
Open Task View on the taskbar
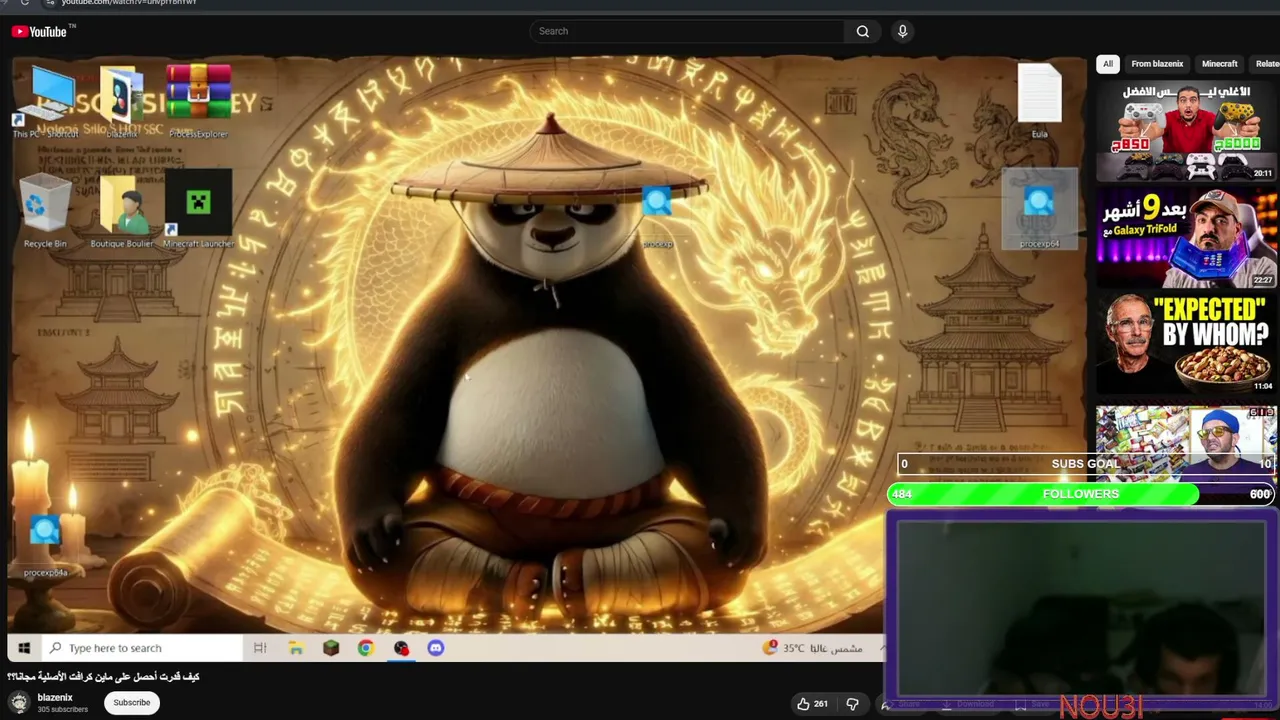pos(260,648)
